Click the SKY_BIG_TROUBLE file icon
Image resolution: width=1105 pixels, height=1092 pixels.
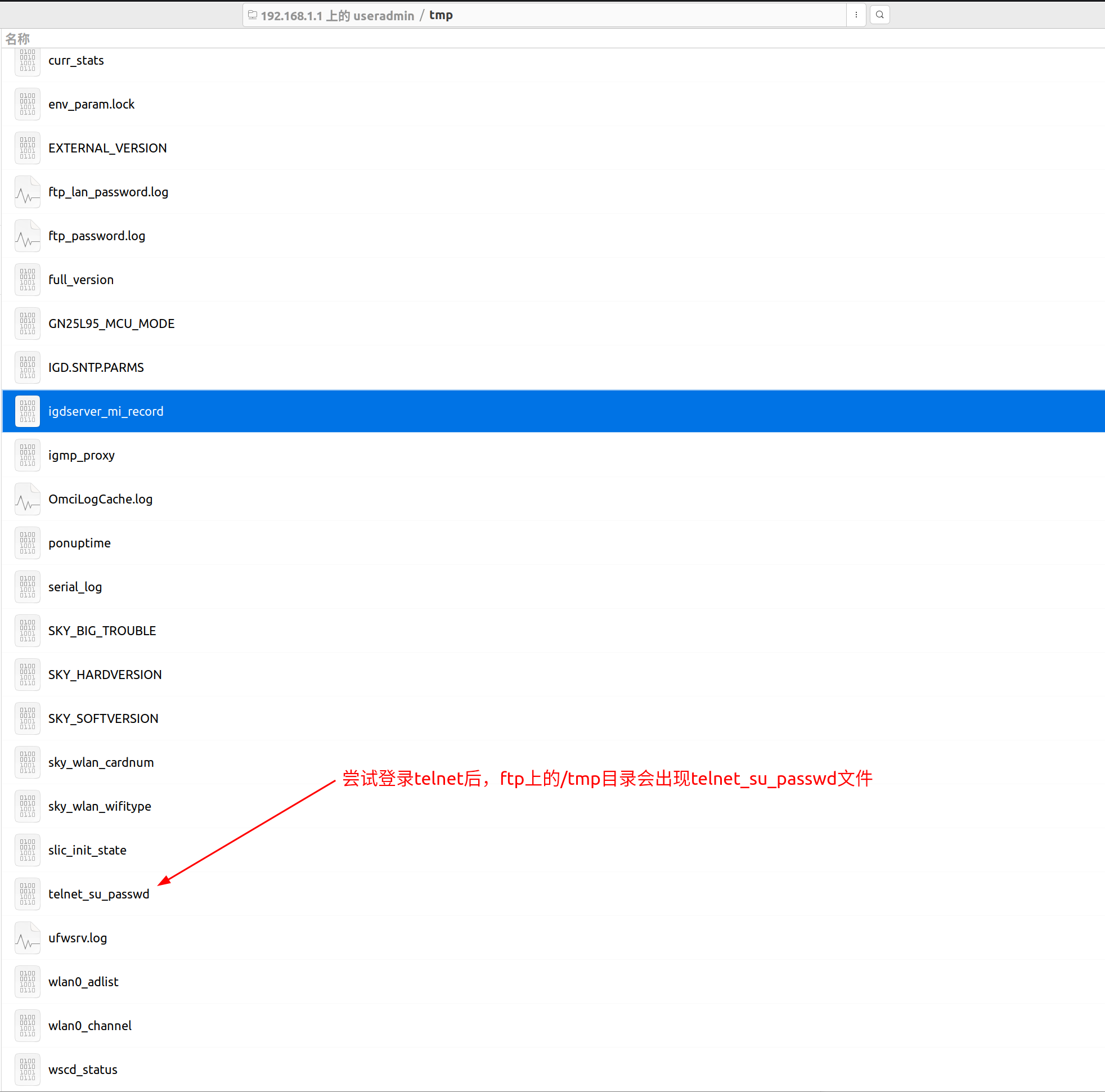click(x=28, y=630)
